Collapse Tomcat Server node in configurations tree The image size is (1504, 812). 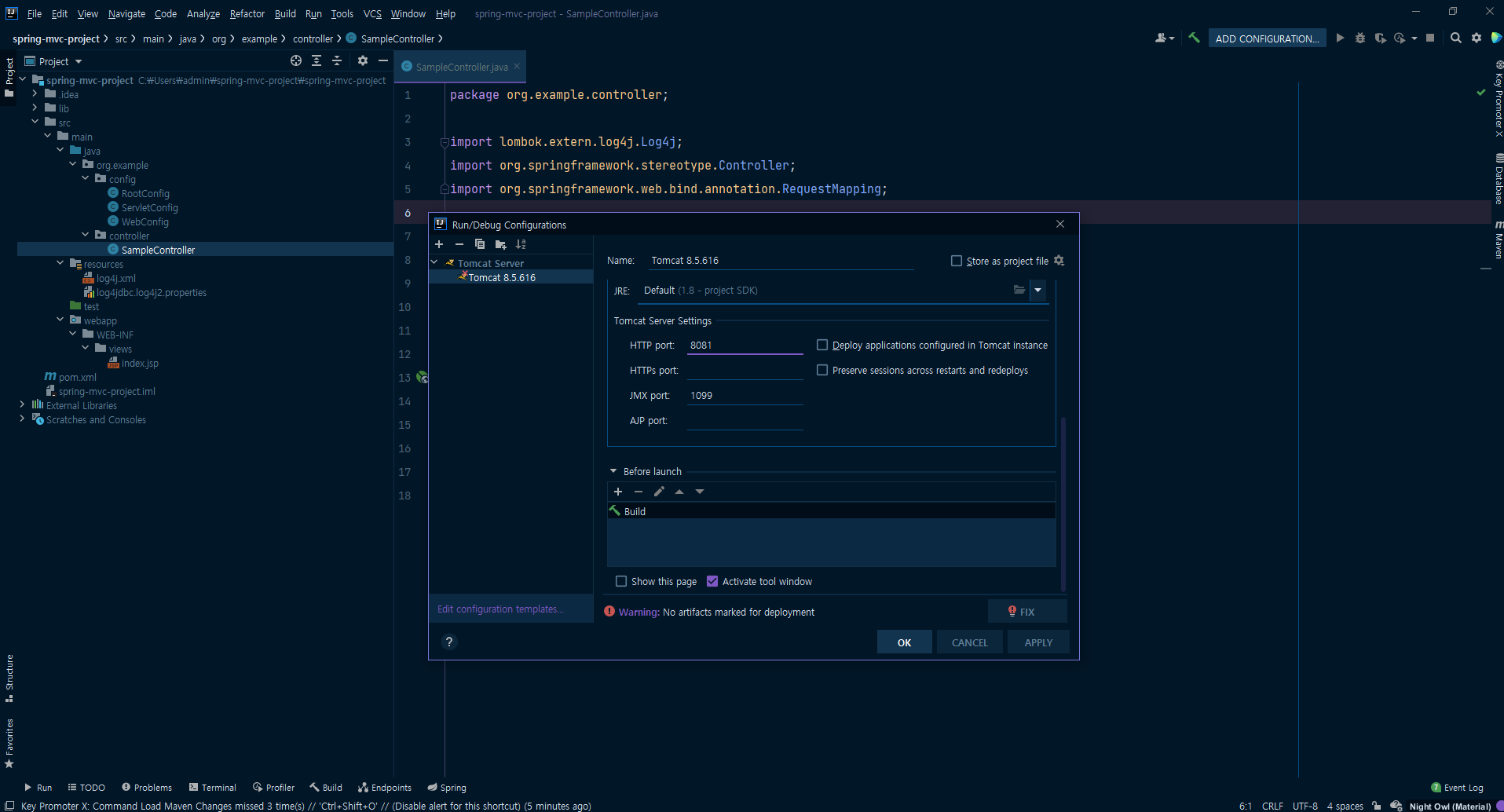[434, 263]
